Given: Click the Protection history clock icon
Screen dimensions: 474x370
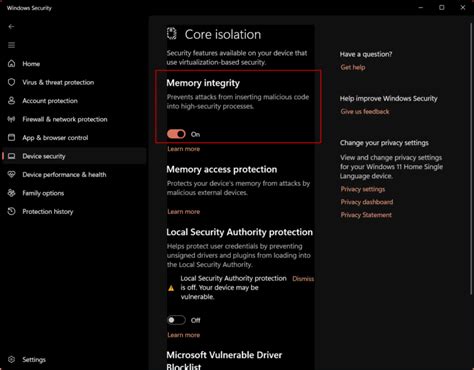Looking at the screenshot, I should coord(11,211).
